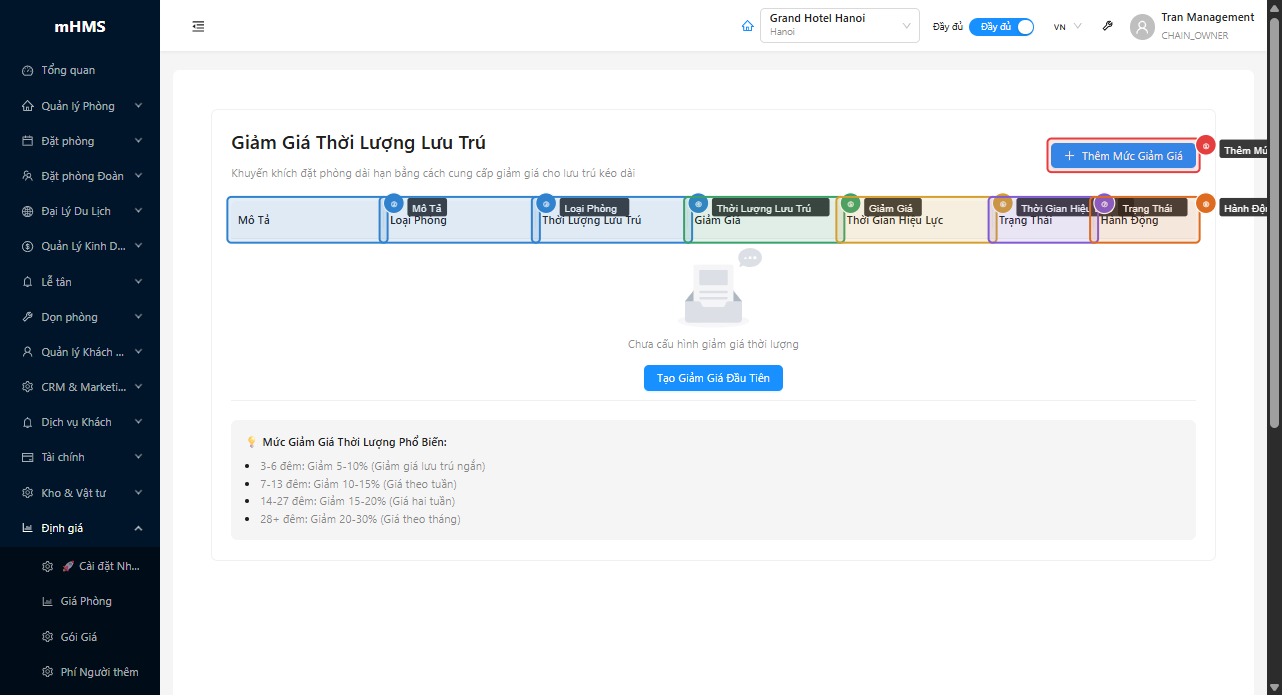
Task: Click the Lễ tân bell icon
Action: (28, 282)
